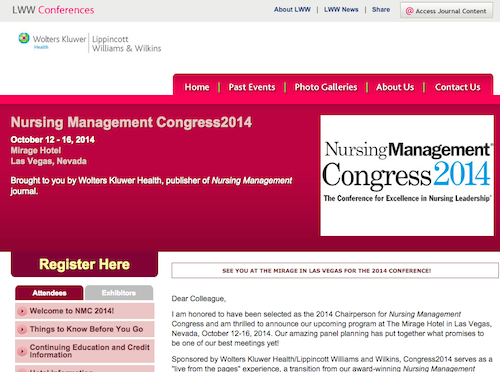Open the About Us menu item
The height and width of the screenshot is (372, 500).
click(x=395, y=87)
